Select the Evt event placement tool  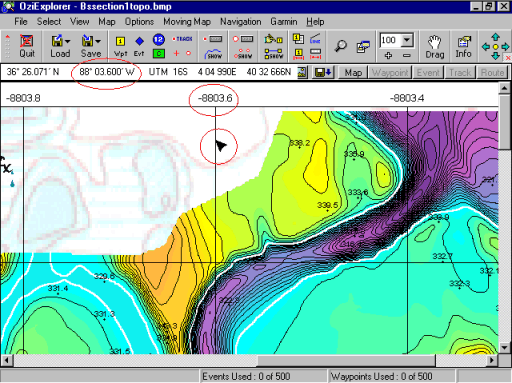coord(139,46)
